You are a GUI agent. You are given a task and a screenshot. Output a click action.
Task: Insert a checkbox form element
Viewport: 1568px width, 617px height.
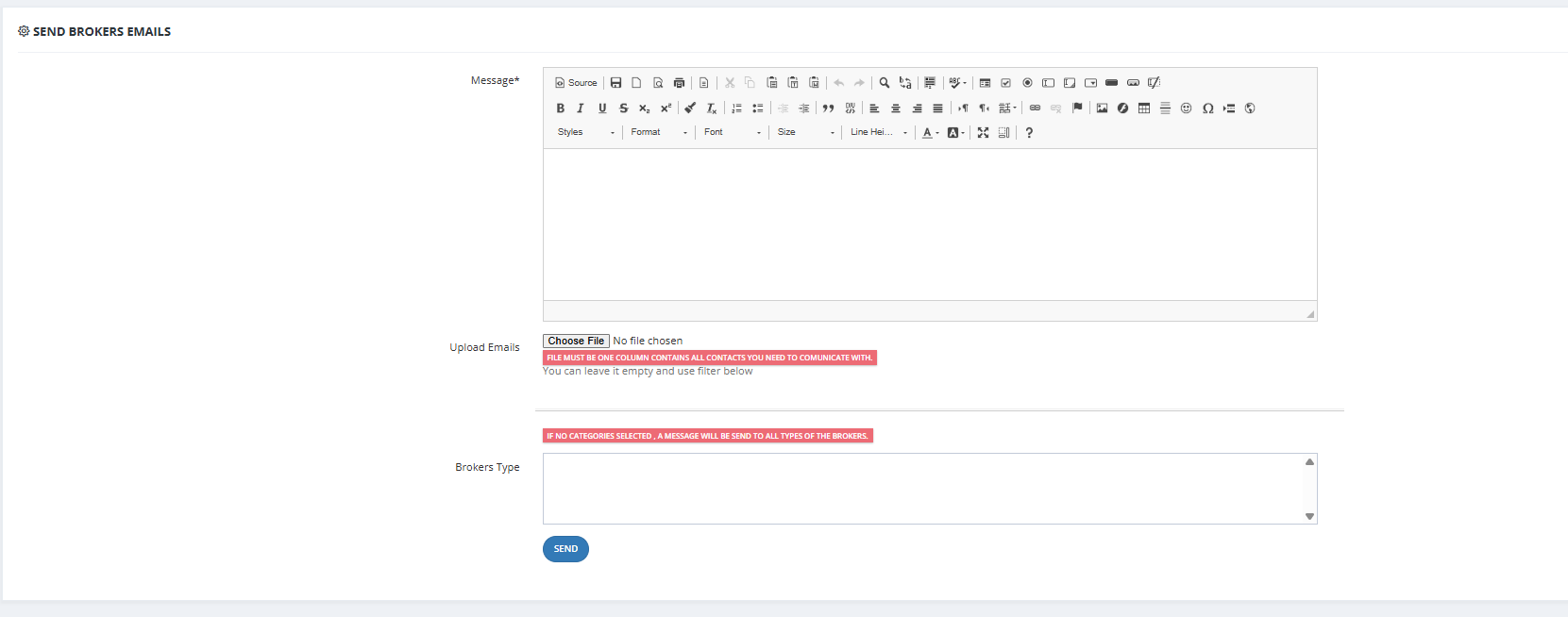click(1006, 83)
